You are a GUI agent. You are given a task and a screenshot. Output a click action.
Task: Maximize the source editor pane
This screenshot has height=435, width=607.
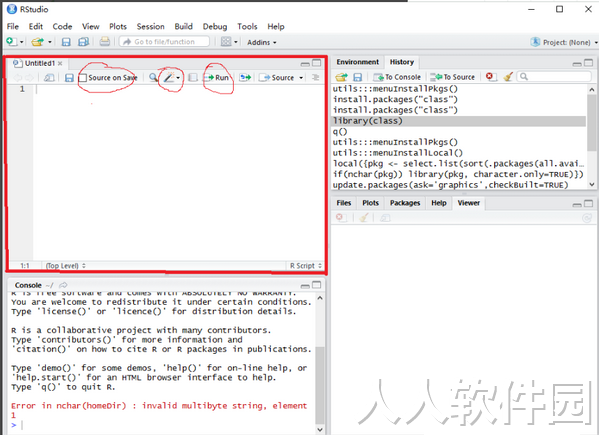(x=317, y=63)
